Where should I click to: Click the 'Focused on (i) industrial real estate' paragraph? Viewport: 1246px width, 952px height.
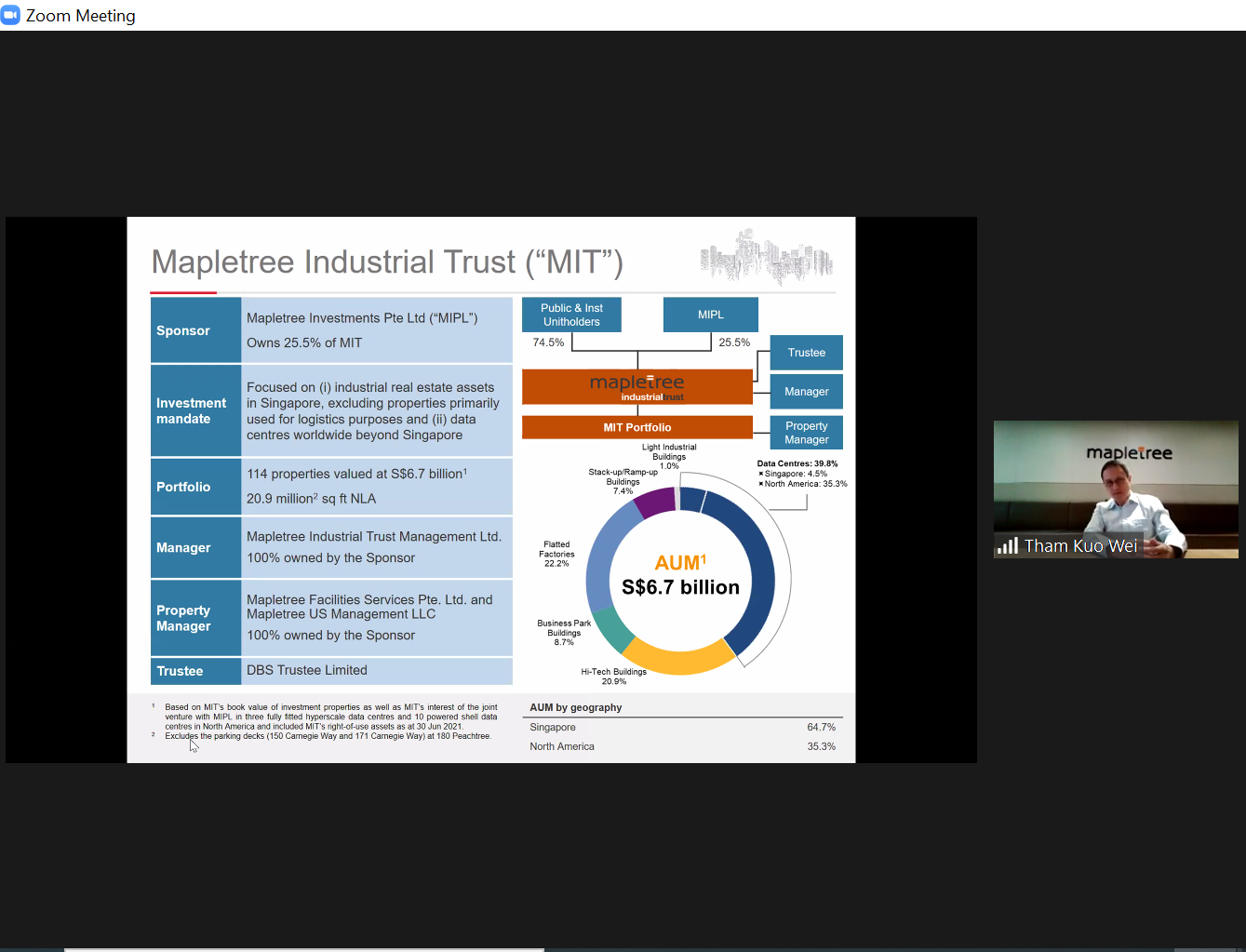373,411
